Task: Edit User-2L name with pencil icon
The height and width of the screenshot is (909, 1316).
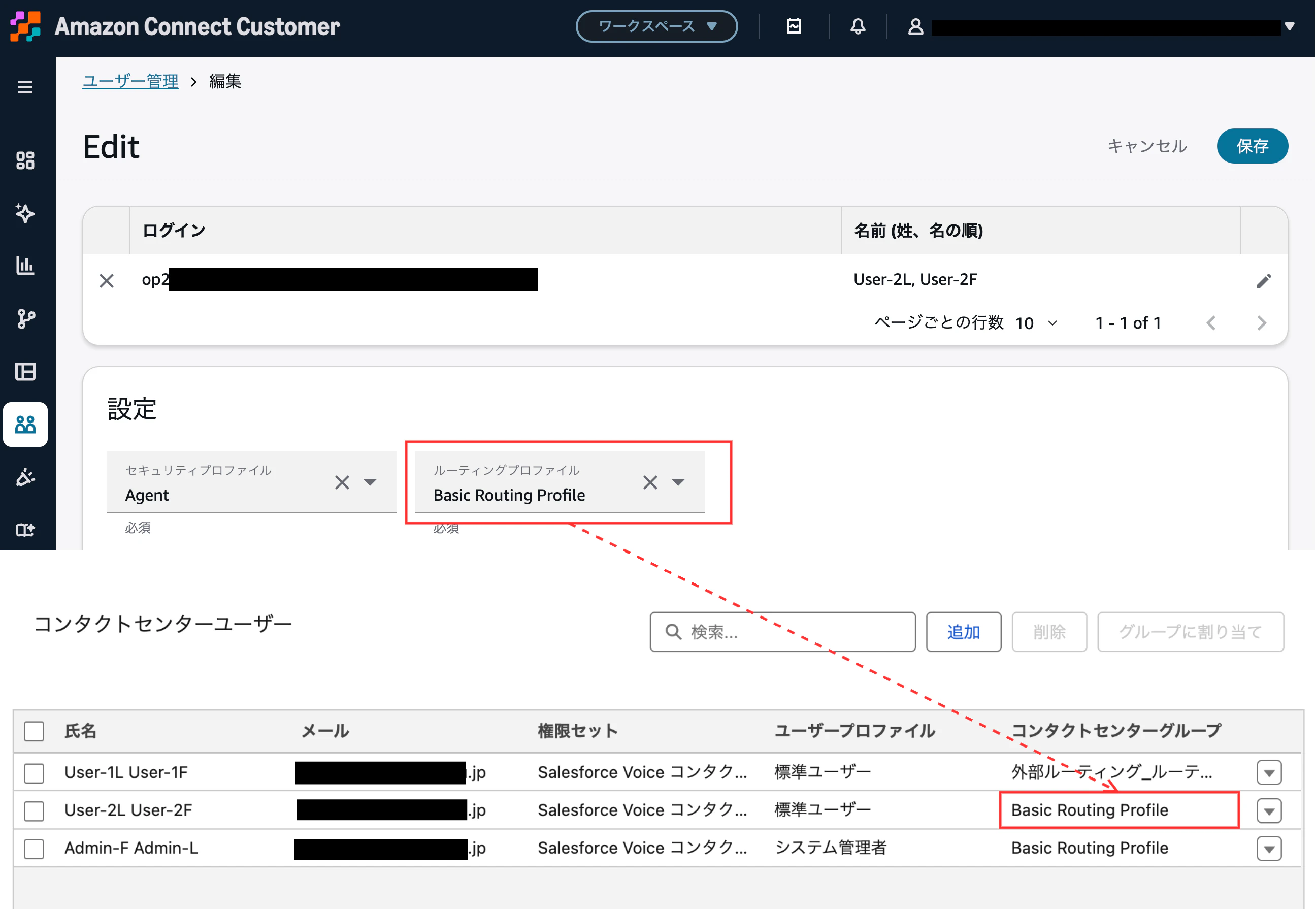Action: [1264, 280]
